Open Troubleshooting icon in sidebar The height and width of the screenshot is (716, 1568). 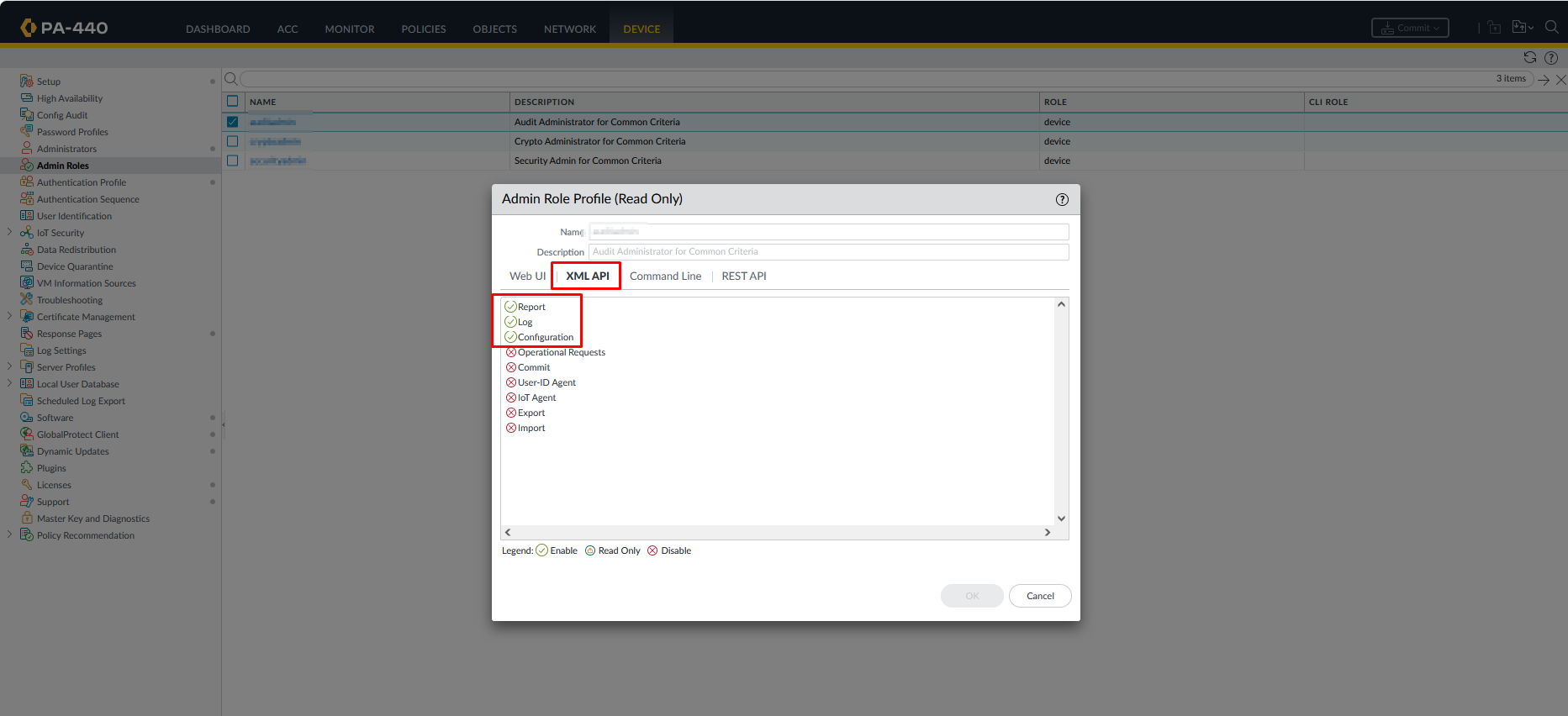pyautogui.click(x=27, y=300)
